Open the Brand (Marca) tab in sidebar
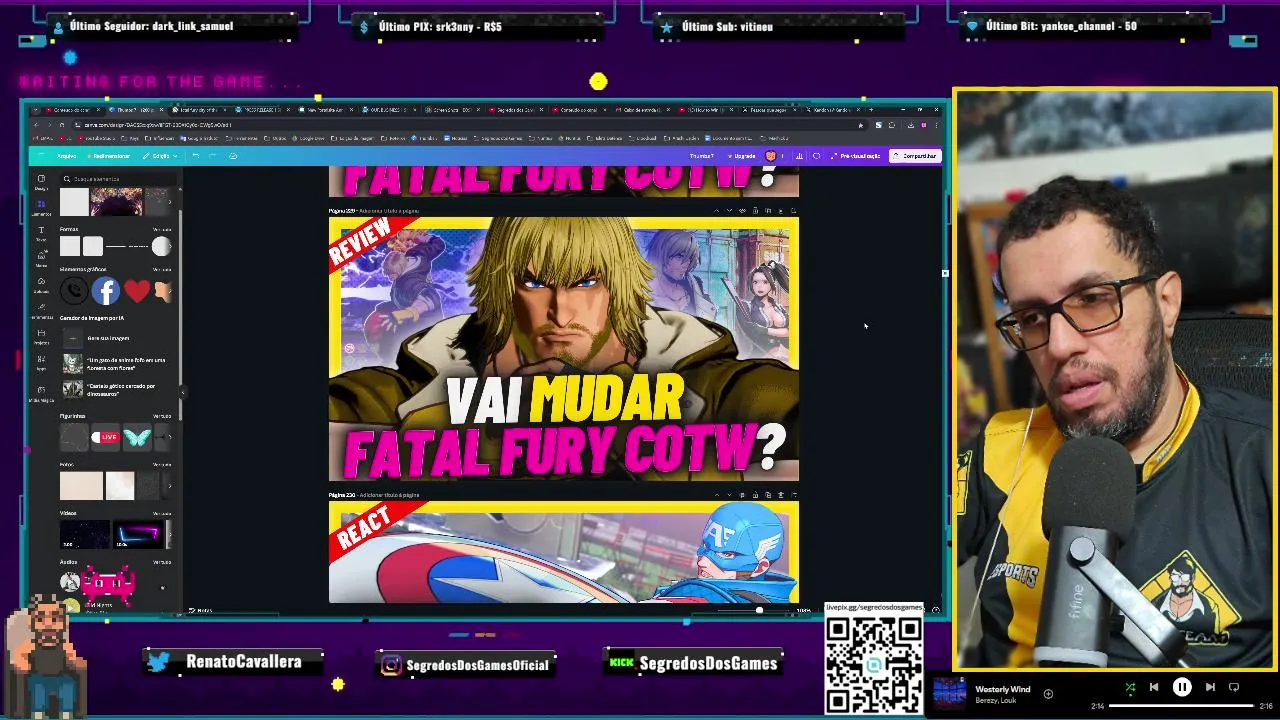Viewport: 1280px width, 720px height. tap(41, 259)
